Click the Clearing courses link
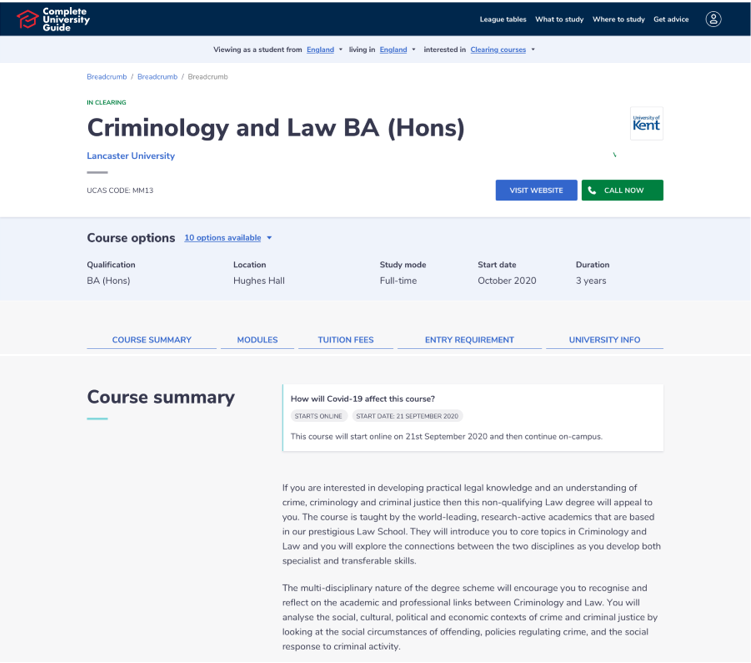 click(498, 49)
